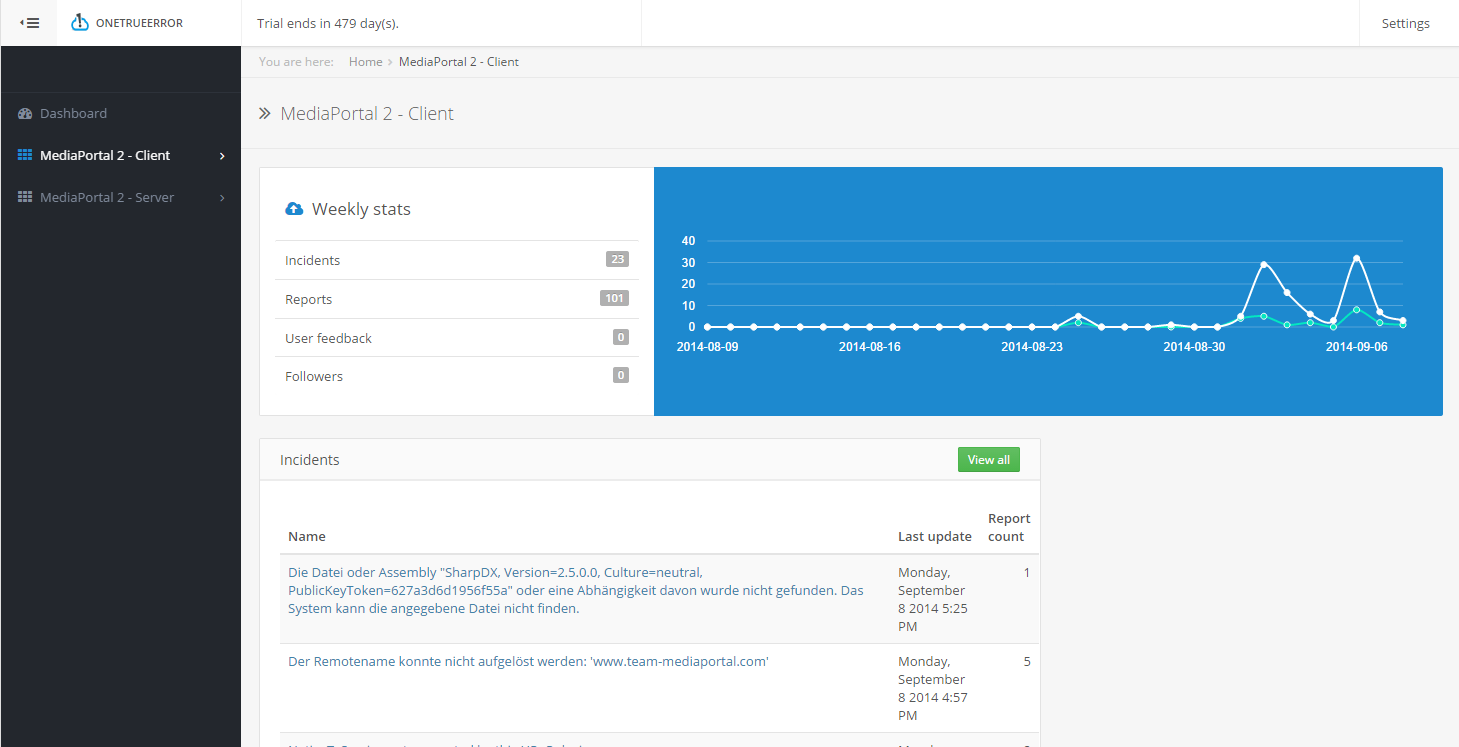Click the OneTrueError logo icon
This screenshot has width=1459, height=747.
pos(80,23)
